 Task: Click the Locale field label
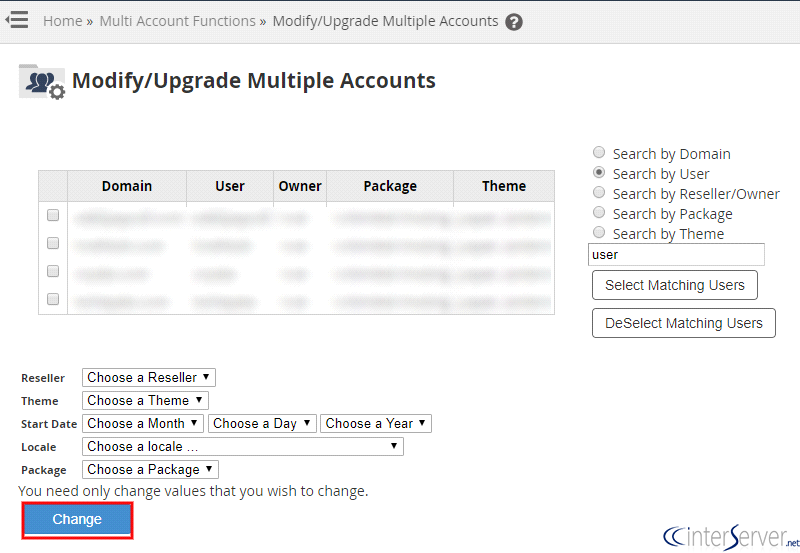39,447
